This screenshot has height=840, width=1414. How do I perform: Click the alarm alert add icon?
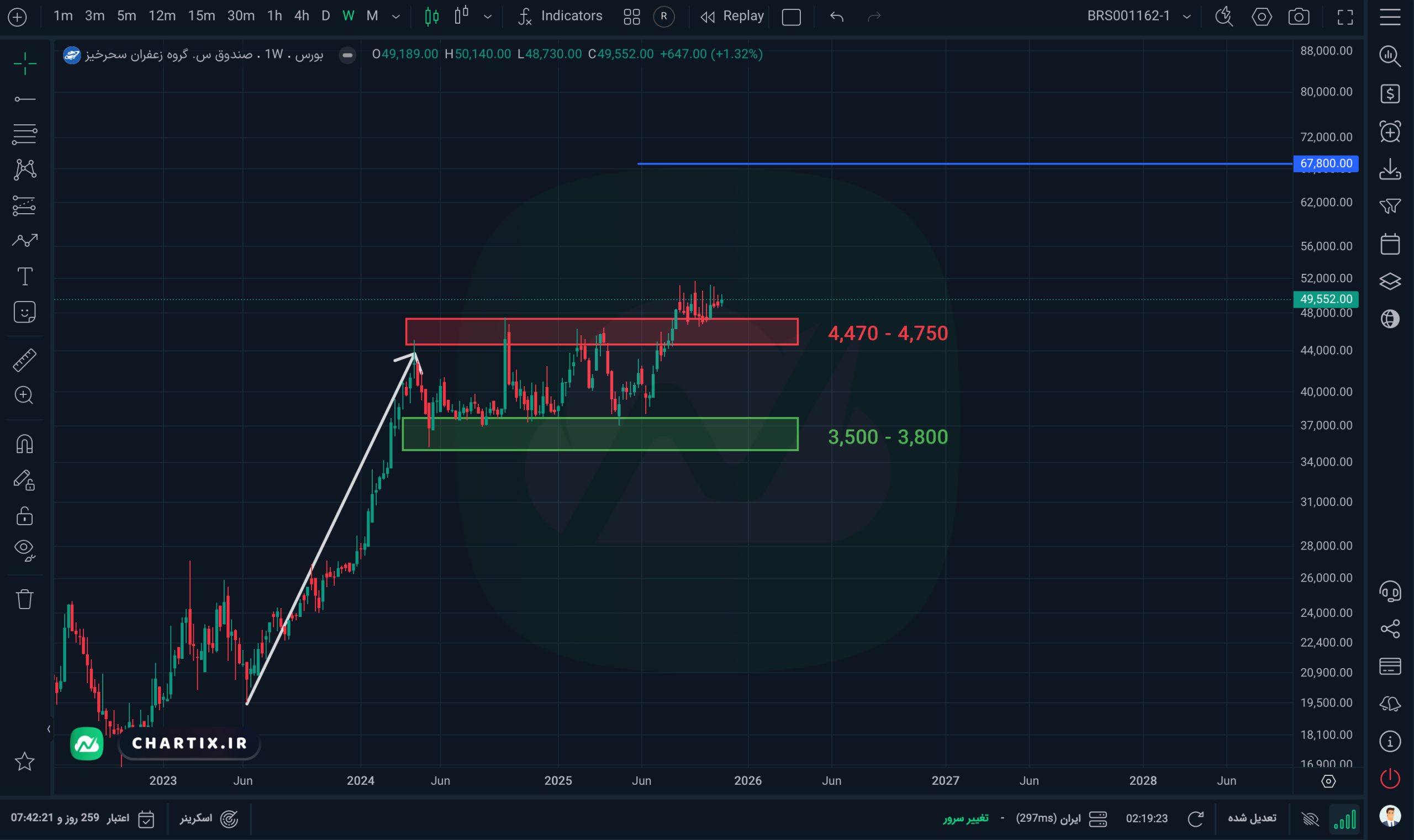click(1390, 132)
